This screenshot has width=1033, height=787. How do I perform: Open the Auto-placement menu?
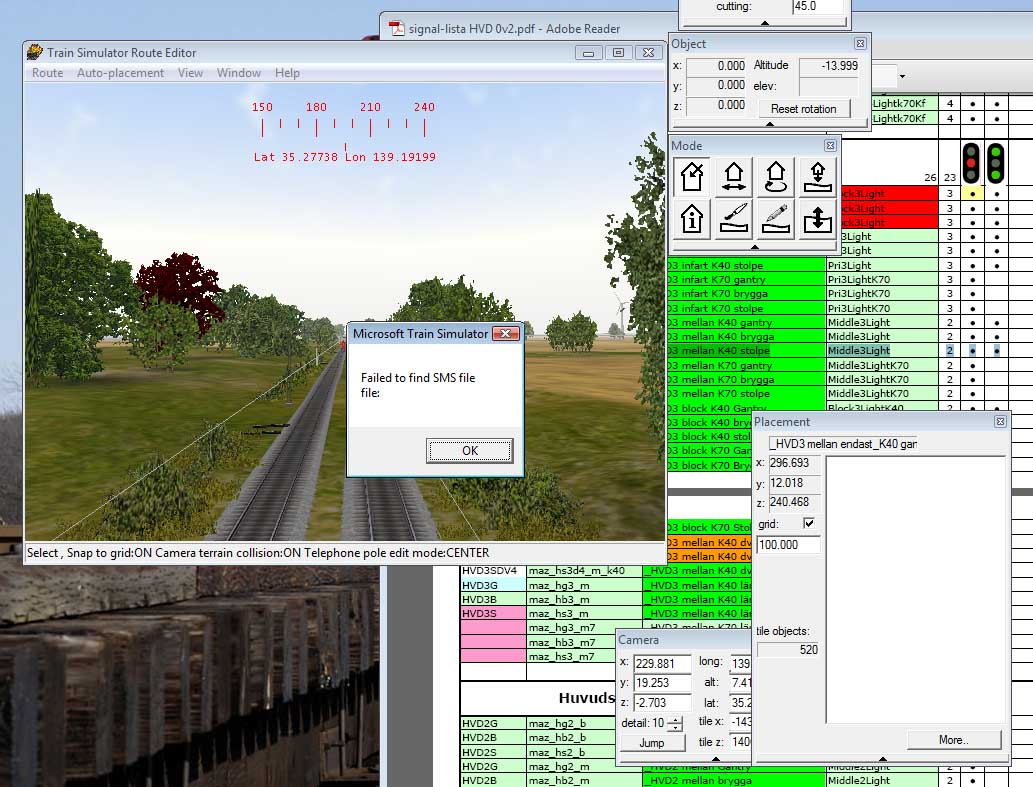(x=120, y=73)
